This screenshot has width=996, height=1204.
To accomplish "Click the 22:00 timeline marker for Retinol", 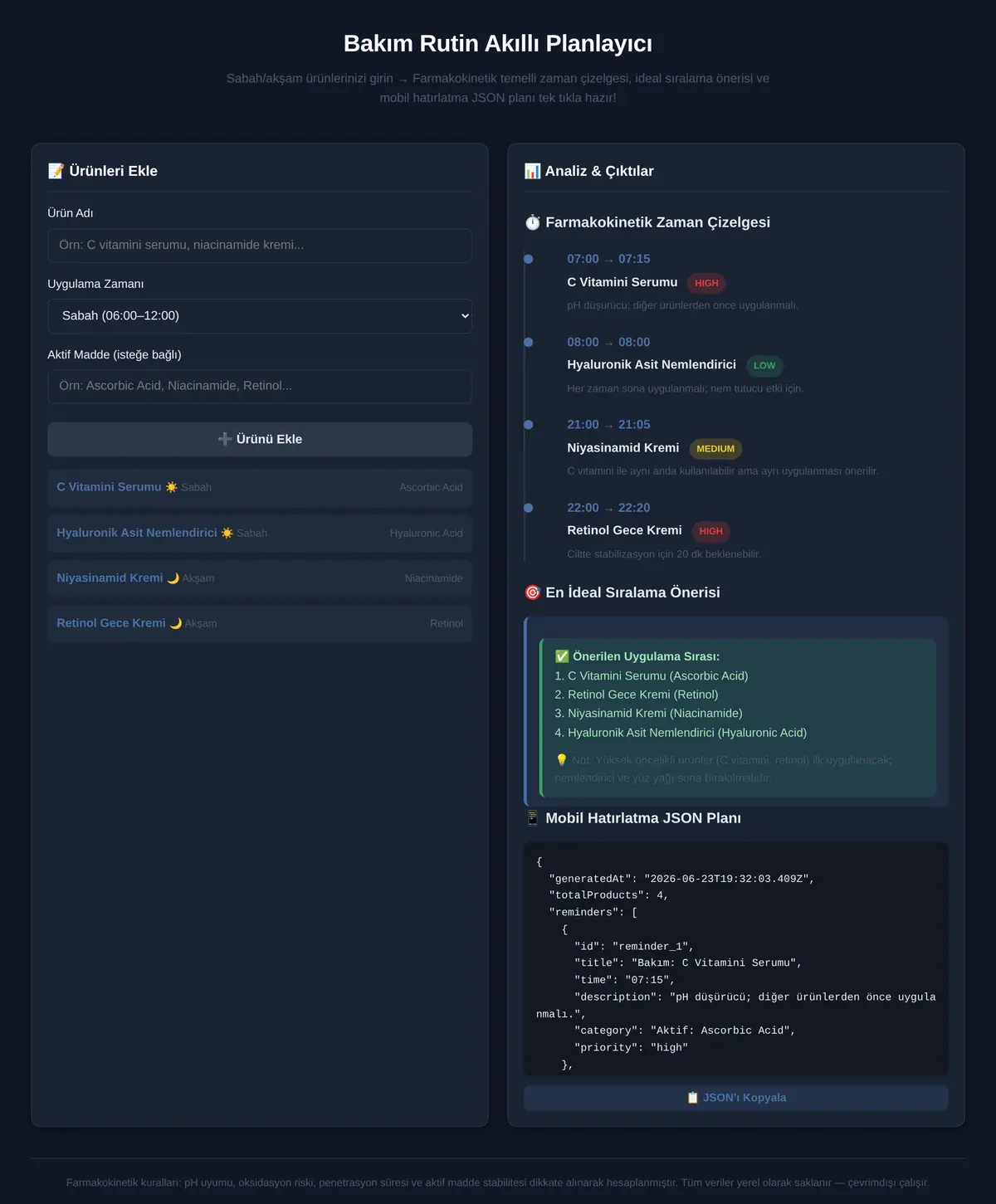I will 529,508.
